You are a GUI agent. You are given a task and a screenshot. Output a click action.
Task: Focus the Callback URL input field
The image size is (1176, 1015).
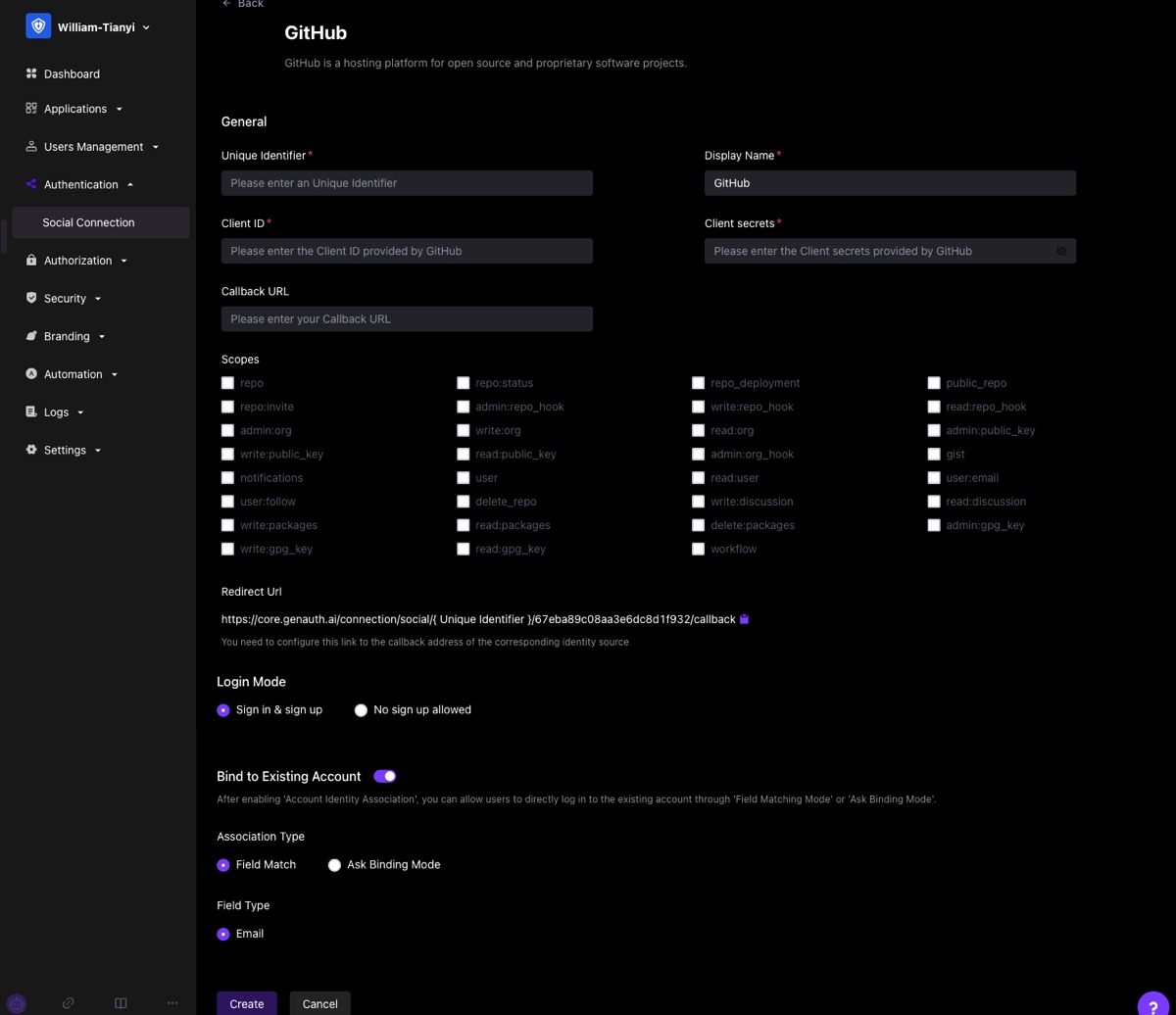407,319
